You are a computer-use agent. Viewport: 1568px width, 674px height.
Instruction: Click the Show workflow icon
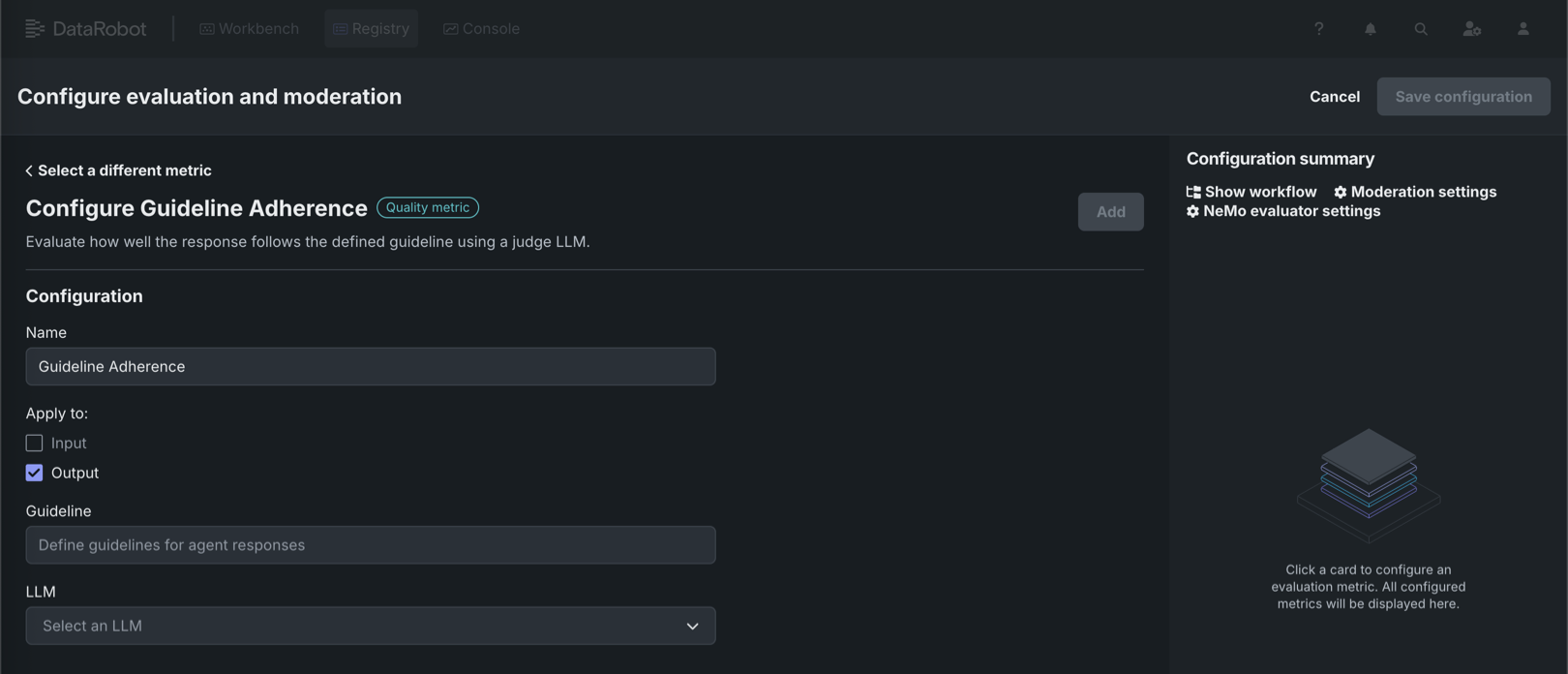coord(1193,192)
